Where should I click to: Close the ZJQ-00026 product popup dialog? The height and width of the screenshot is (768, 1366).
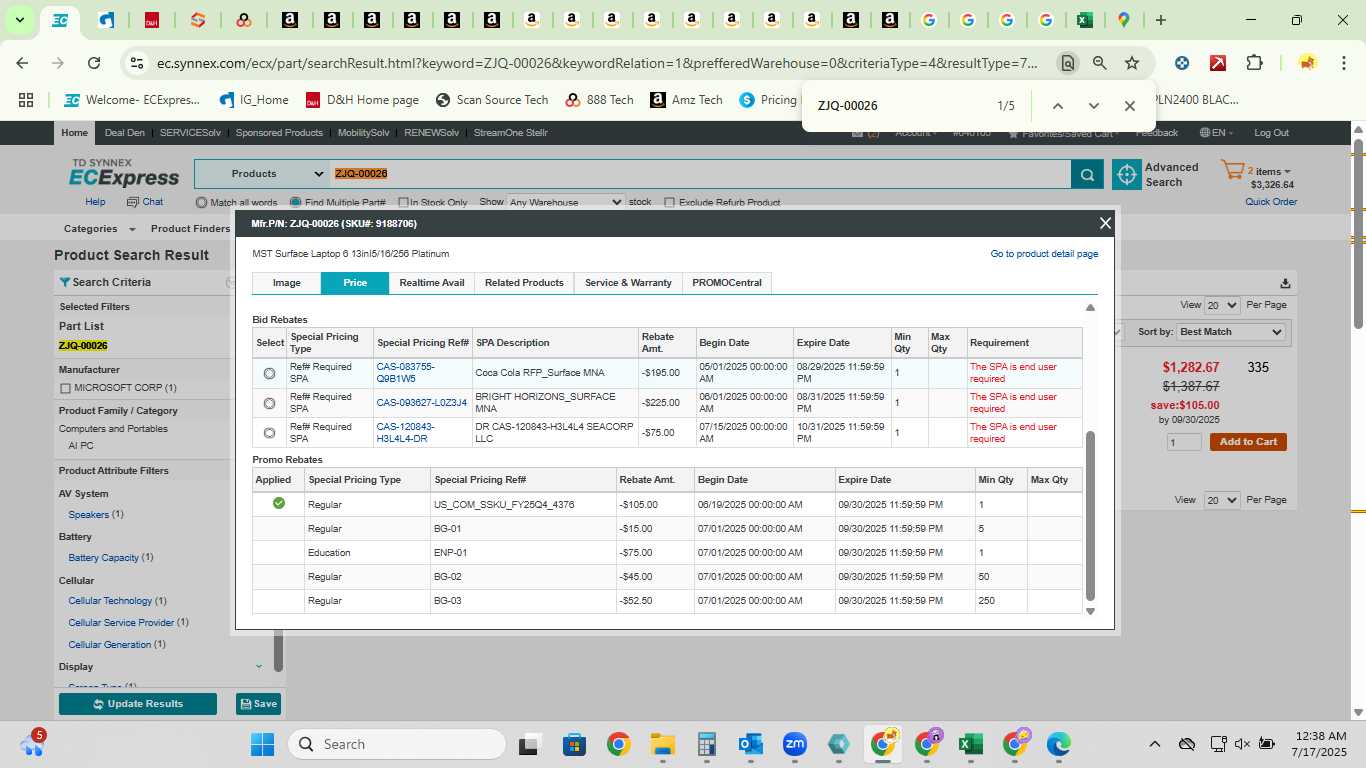pyautogui.click(x=1105, y=223)
